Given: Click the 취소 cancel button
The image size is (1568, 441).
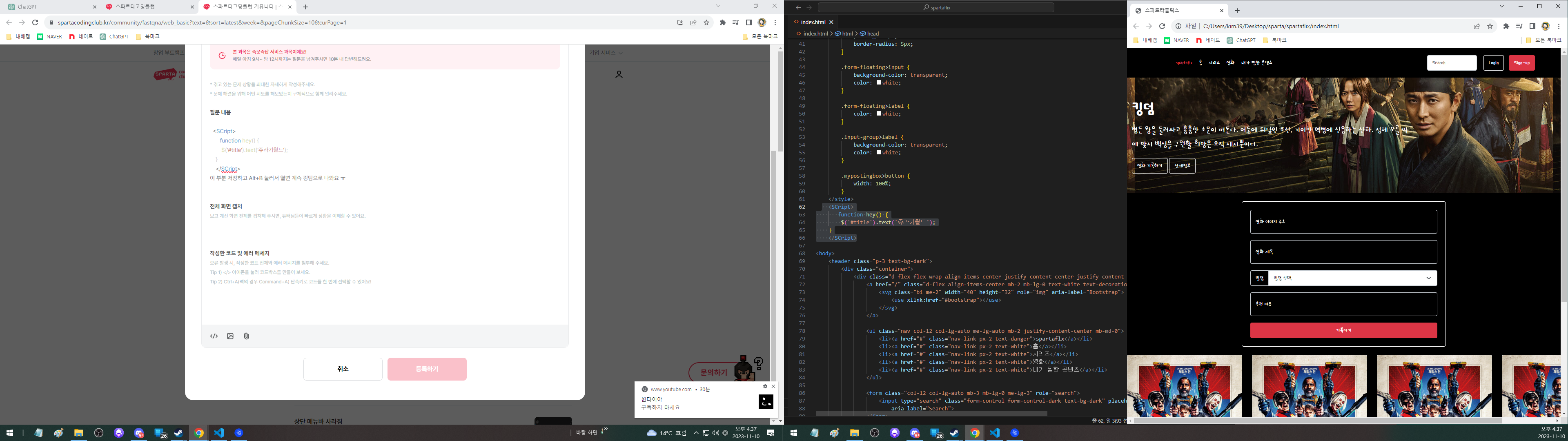Looking at the screenshot, I should 343,369.
